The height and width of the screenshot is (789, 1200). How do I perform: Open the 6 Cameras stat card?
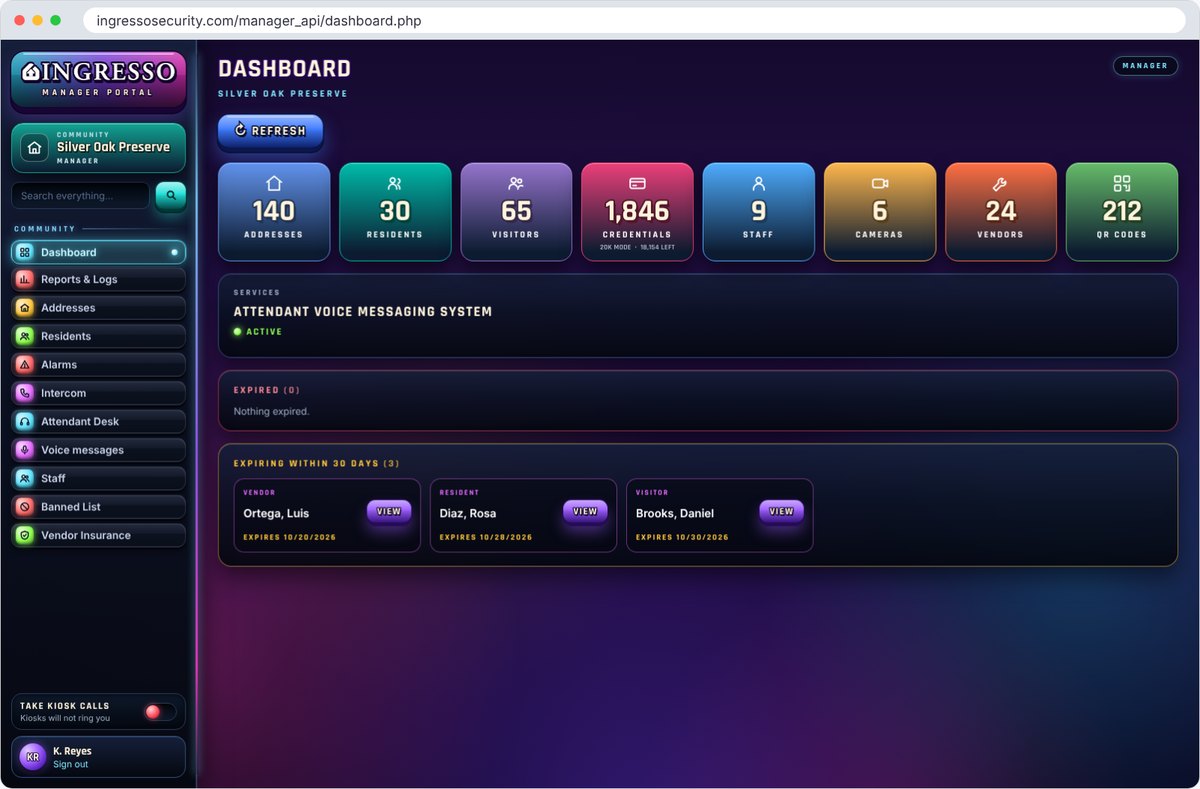(880, 212)
